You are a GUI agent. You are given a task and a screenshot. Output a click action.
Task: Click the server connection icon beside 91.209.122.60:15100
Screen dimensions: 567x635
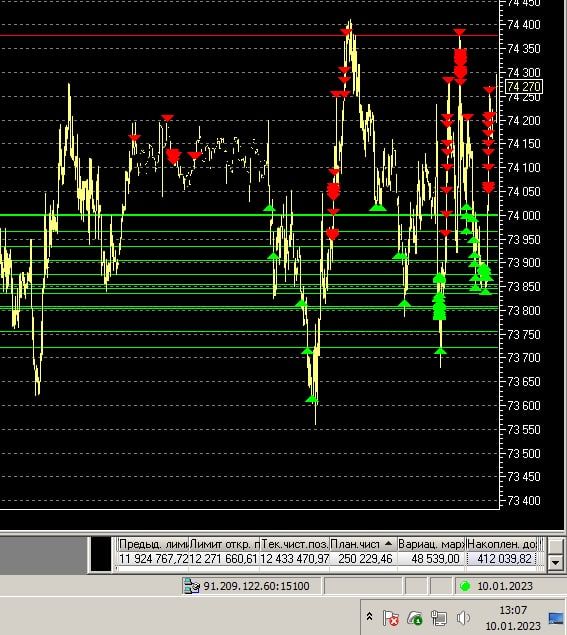pos(192,586)
